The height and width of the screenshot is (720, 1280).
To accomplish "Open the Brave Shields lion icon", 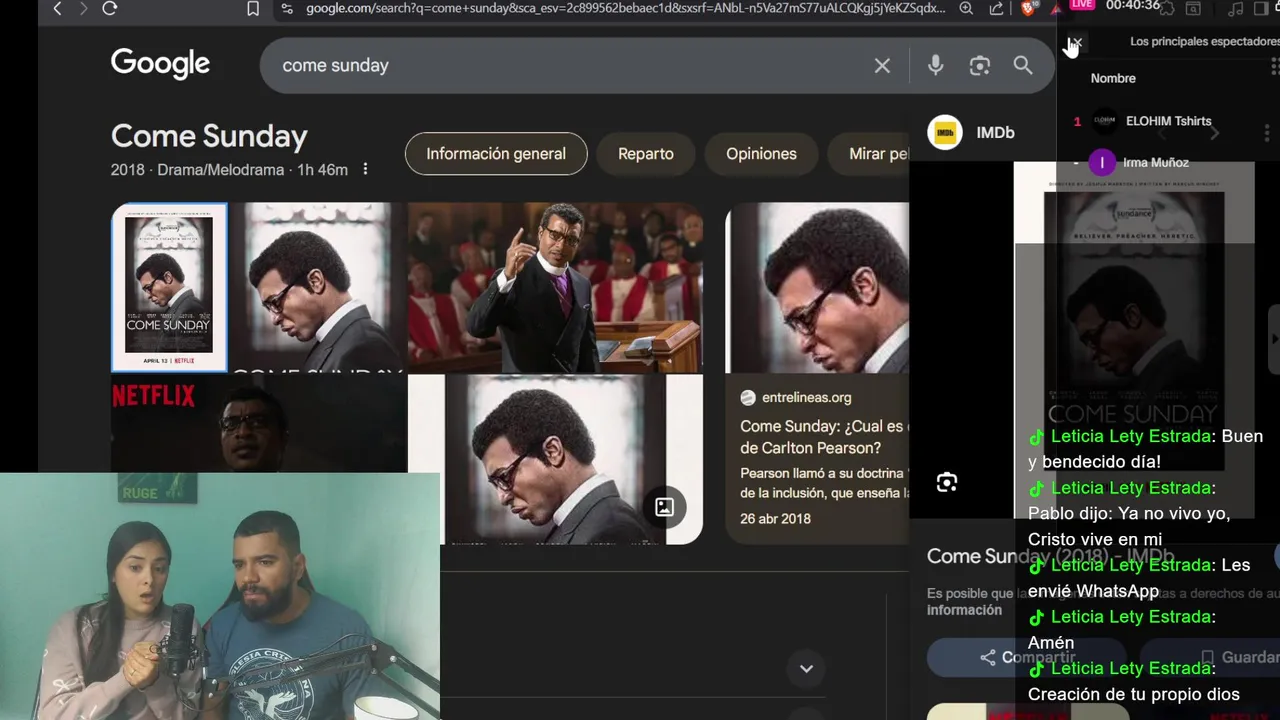I will [1028, 8].
